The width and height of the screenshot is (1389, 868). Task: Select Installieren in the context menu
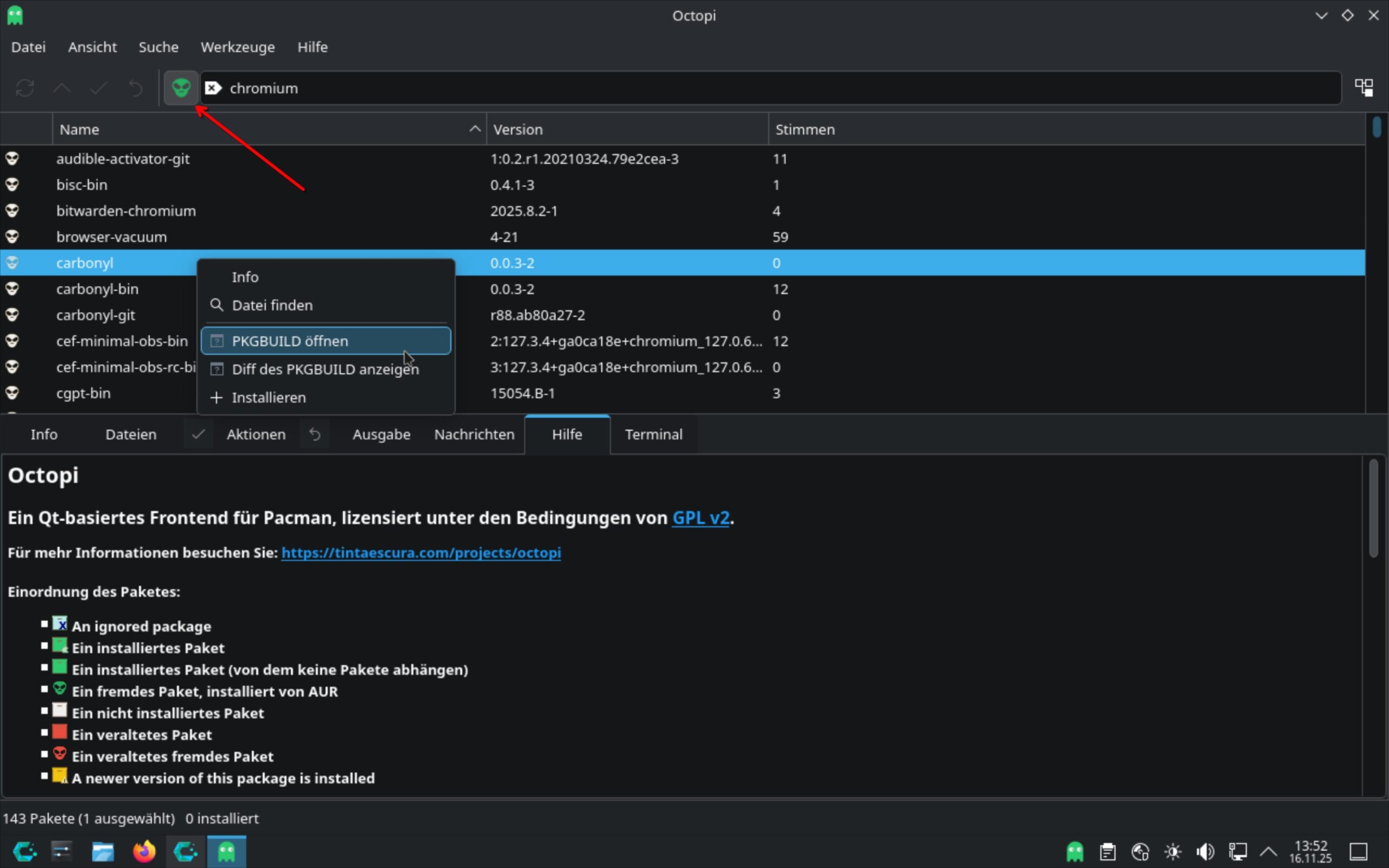[x=268, y=397]
